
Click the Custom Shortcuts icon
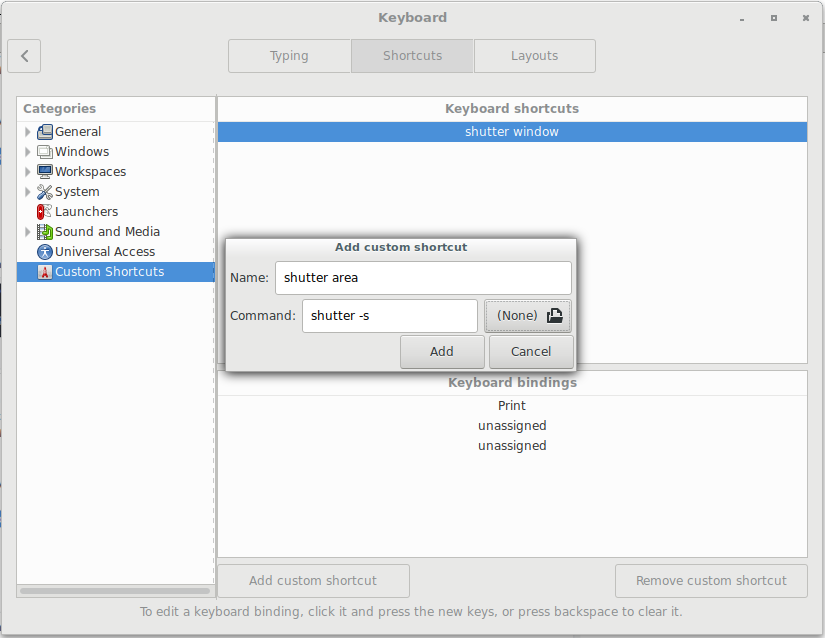(45, 272)
